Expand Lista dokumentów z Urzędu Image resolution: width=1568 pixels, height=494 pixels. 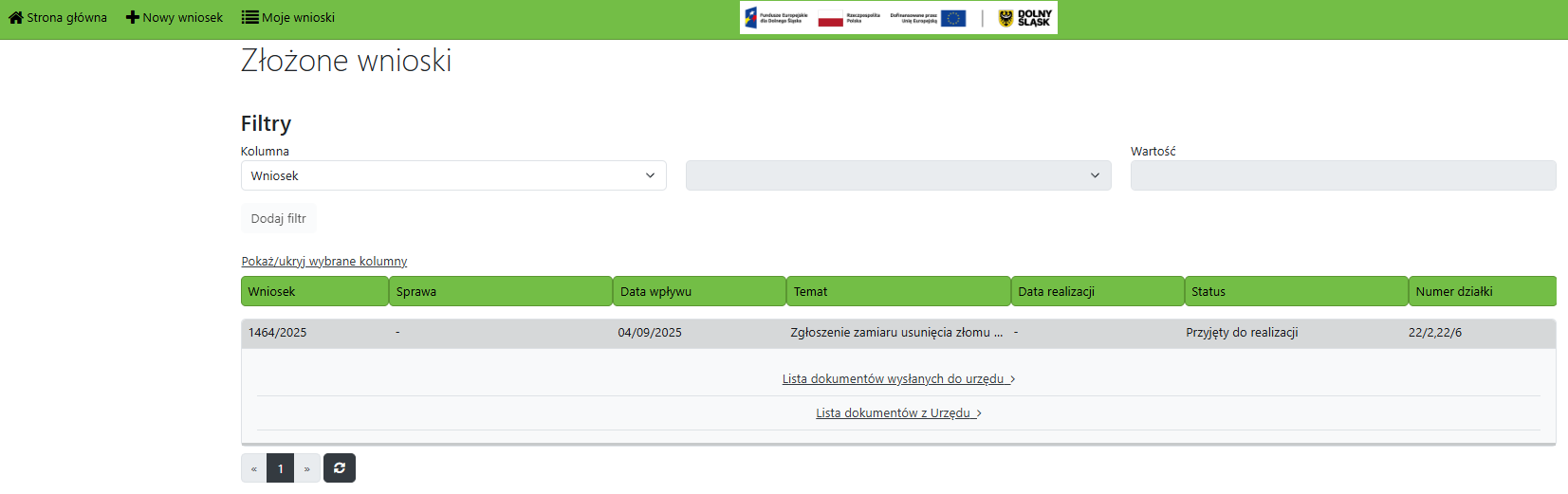(897, 413)
